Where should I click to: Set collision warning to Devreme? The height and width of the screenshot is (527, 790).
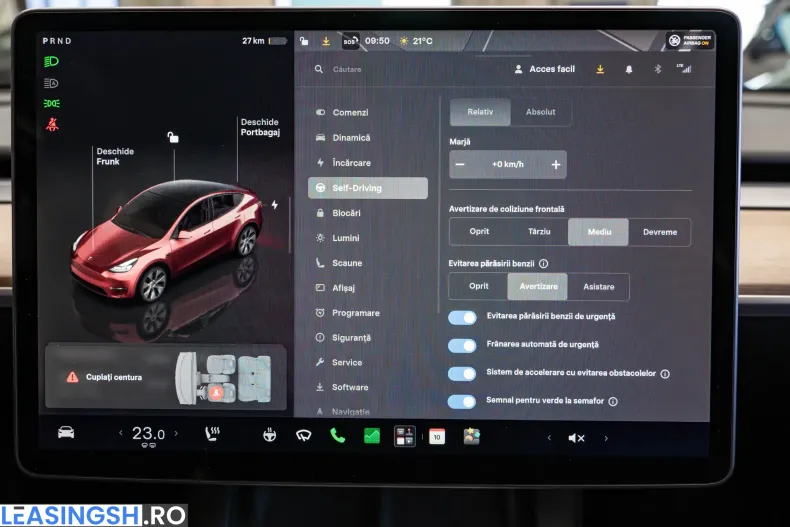[660, 232]
